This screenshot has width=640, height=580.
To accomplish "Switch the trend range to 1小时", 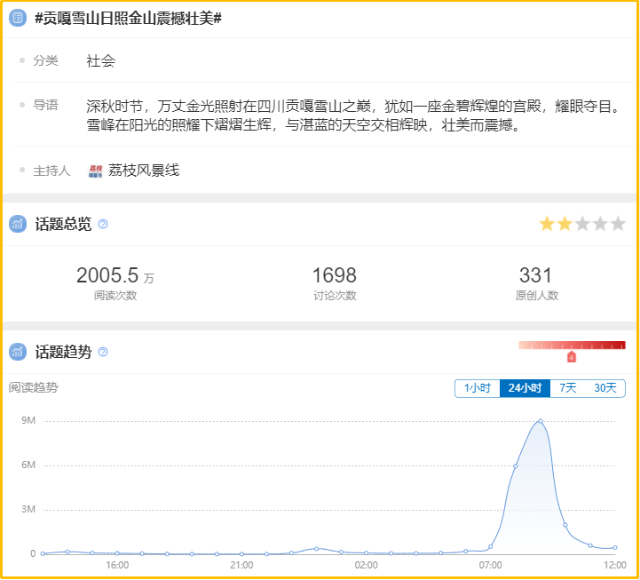I will pos(477,388).
